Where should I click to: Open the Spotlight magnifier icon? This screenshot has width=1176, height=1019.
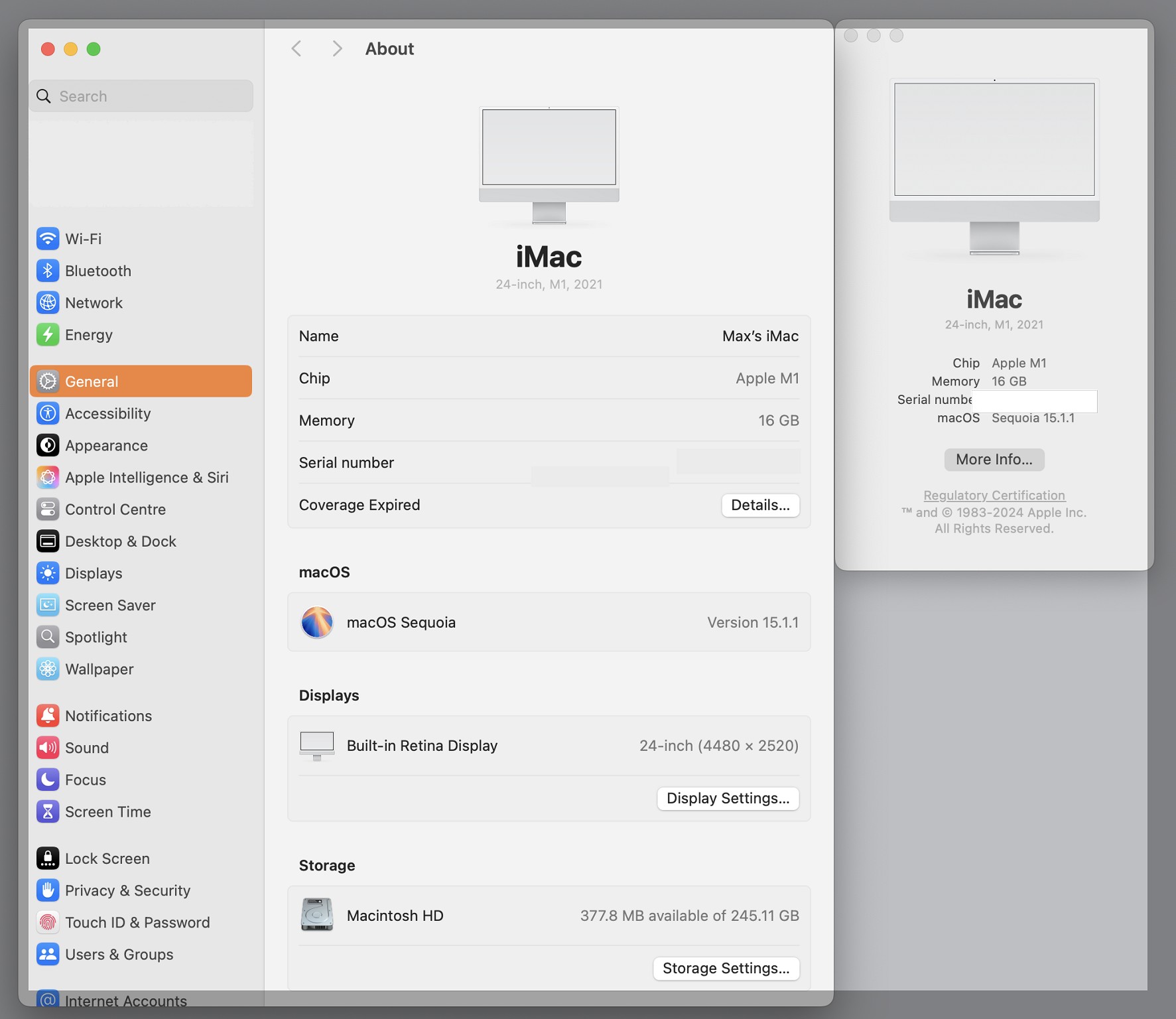[x=48, y=637]
